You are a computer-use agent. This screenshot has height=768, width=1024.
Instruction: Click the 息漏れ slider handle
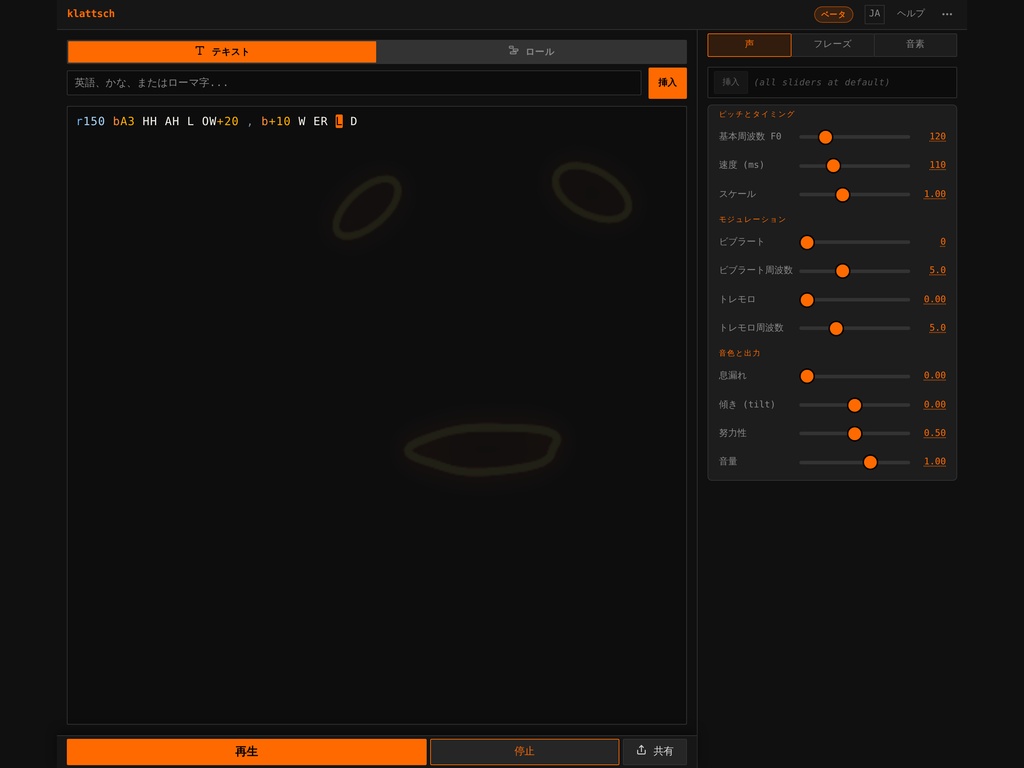(807, 376)
